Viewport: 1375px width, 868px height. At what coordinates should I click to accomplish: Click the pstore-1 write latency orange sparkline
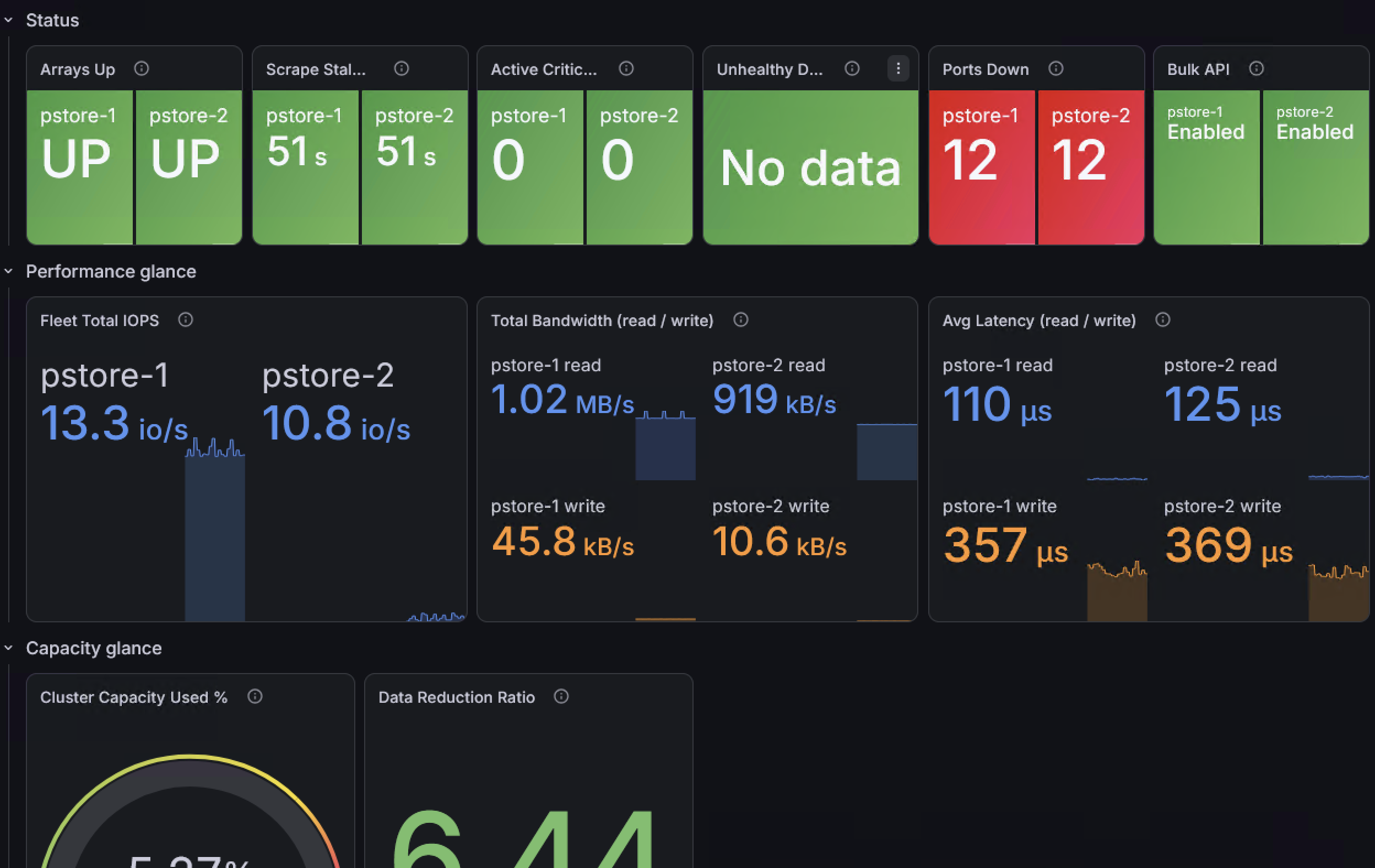click(x=1117, y=592)
